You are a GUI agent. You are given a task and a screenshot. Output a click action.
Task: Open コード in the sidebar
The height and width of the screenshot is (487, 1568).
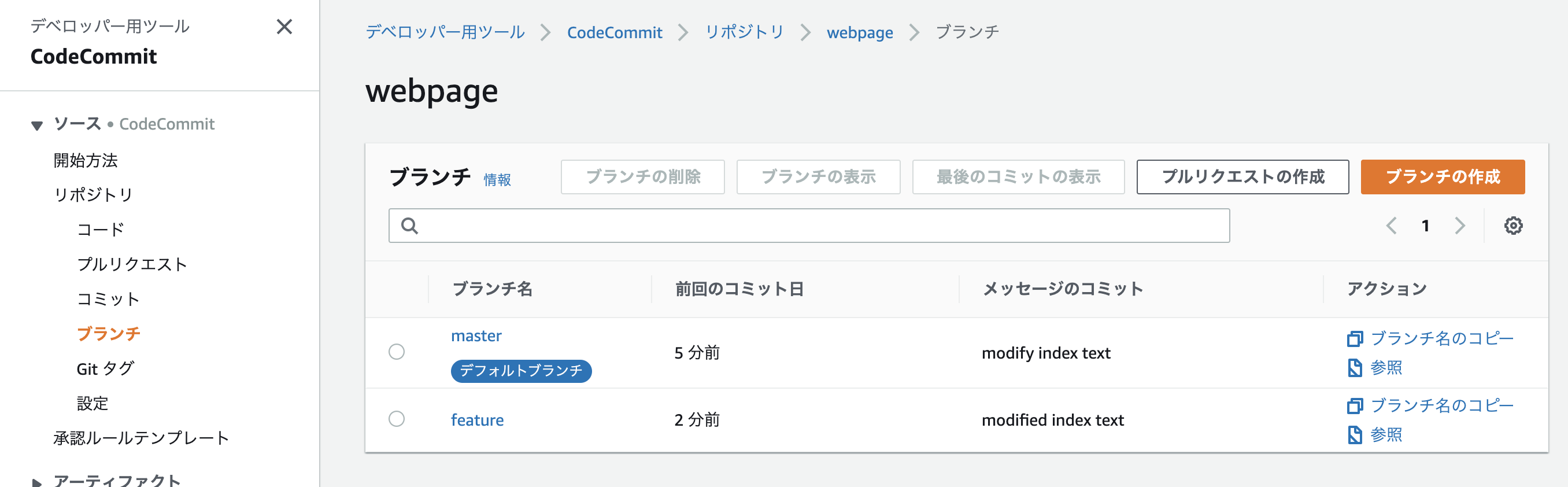pyautogui.click(x=101, y=230)
